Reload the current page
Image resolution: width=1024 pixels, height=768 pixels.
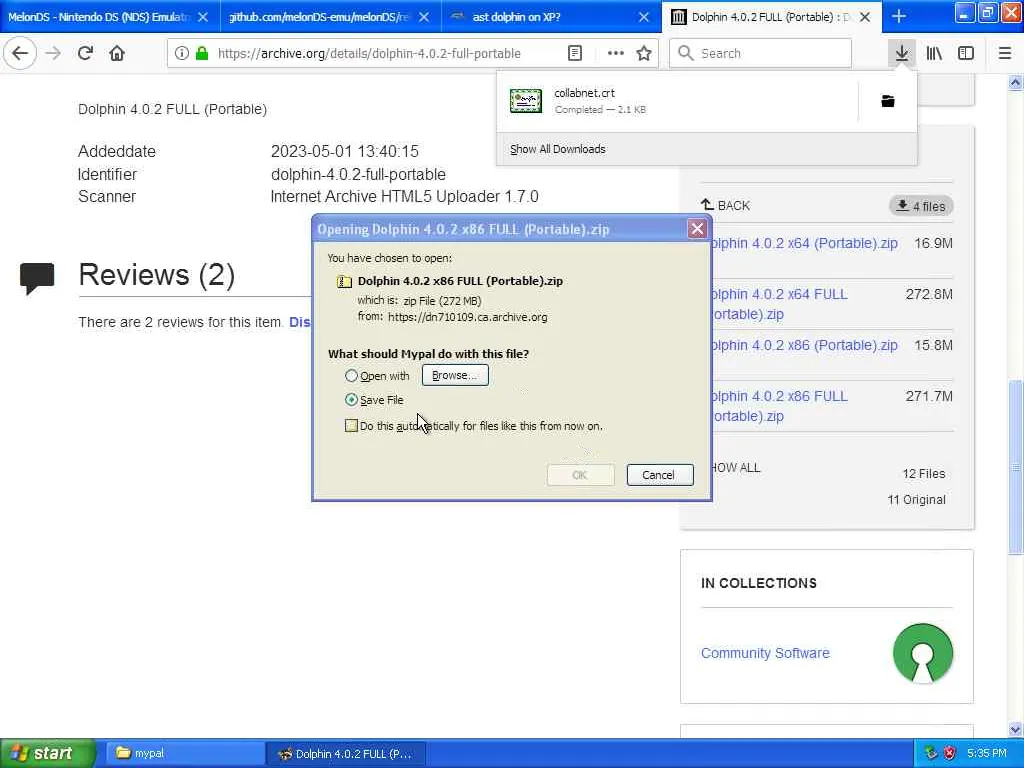pyautogui.click(x=85, y=54)
